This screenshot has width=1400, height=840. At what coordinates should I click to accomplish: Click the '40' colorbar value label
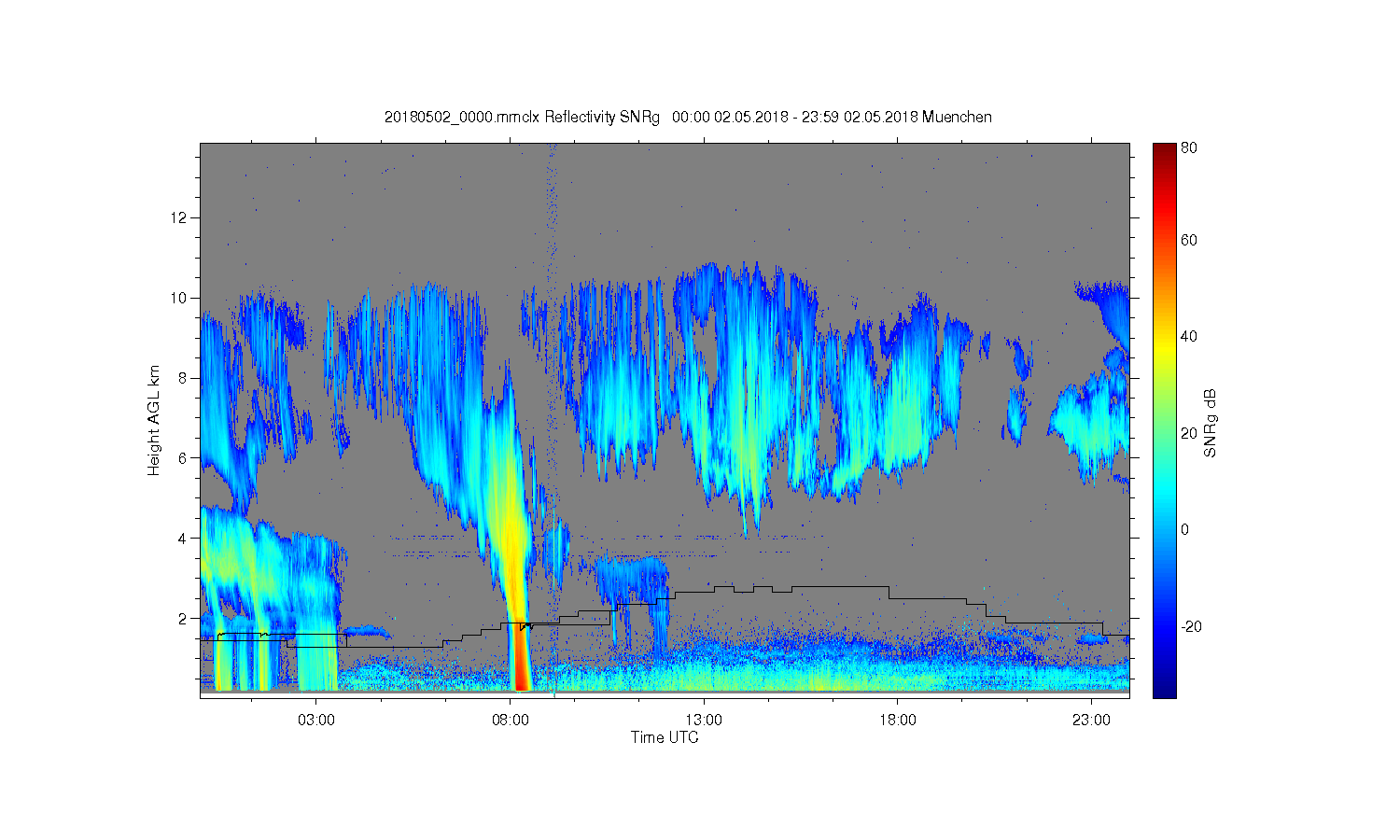1189,337
